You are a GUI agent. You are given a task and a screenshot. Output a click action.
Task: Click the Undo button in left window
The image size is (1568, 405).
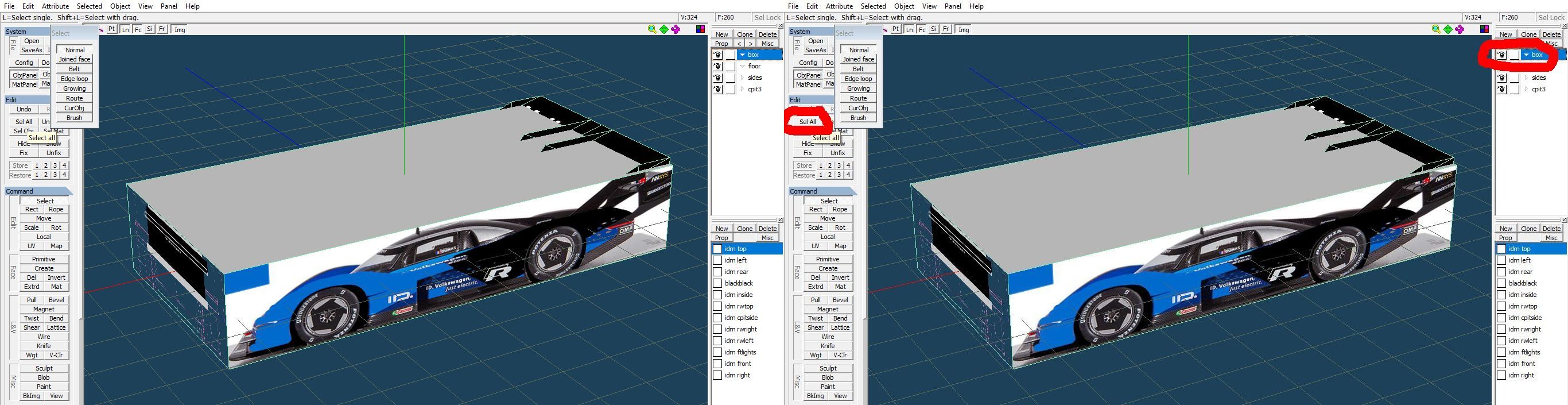24,110
